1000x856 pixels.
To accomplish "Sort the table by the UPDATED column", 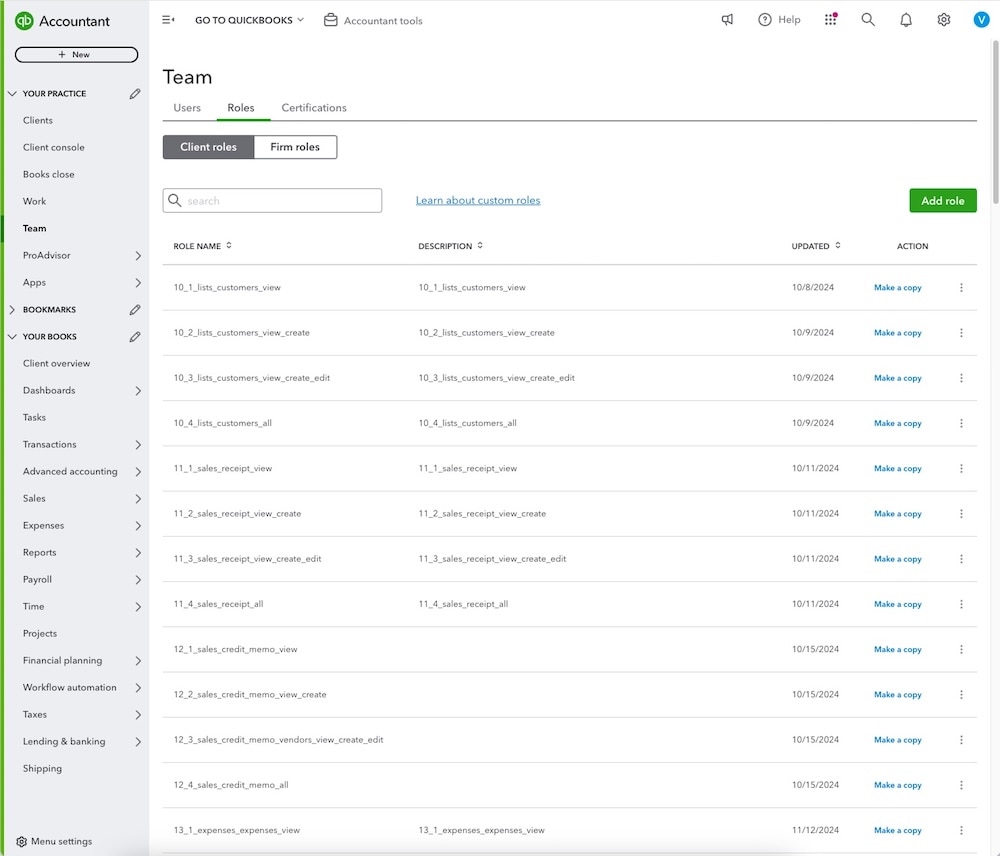I will pos(815,245).
